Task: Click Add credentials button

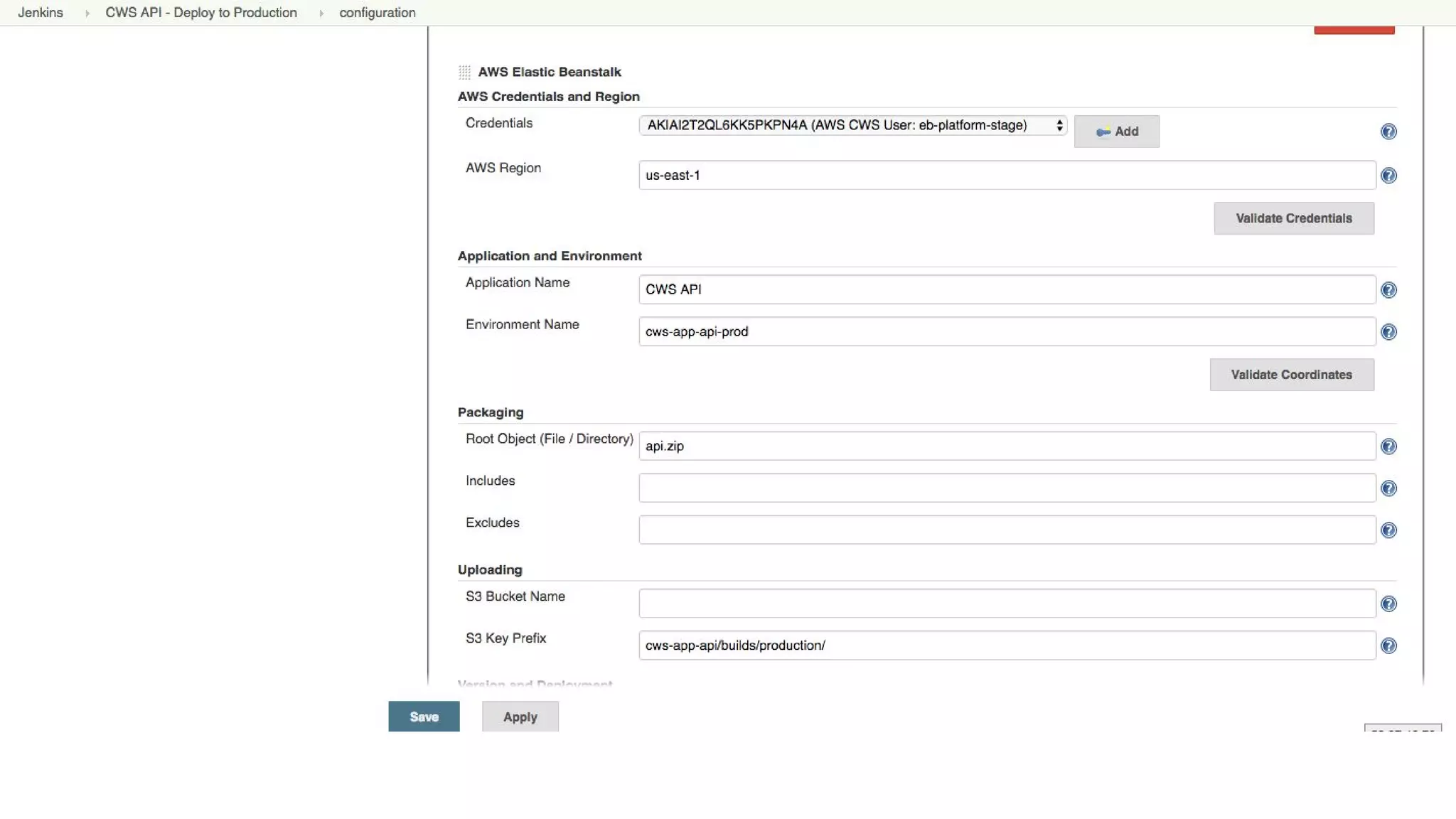Action: click(x=1116, y=132)
